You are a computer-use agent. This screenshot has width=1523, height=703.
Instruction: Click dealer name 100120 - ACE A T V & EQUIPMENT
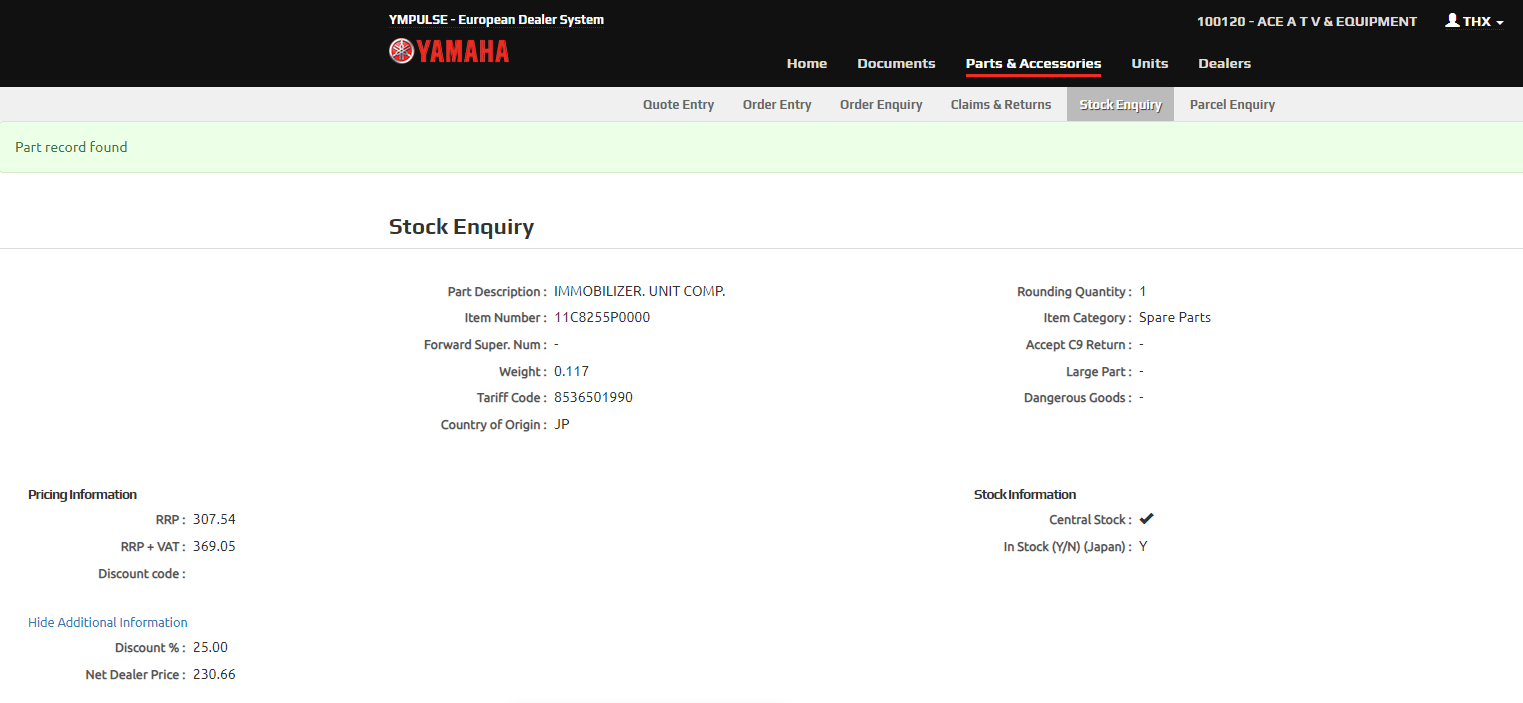pyautogui.click(x=1307, y=21)
